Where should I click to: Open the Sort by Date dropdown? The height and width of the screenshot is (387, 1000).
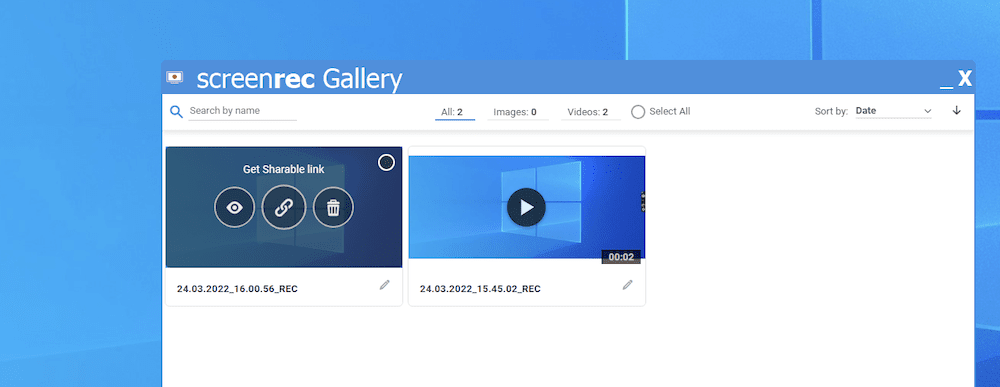point(893,111)
